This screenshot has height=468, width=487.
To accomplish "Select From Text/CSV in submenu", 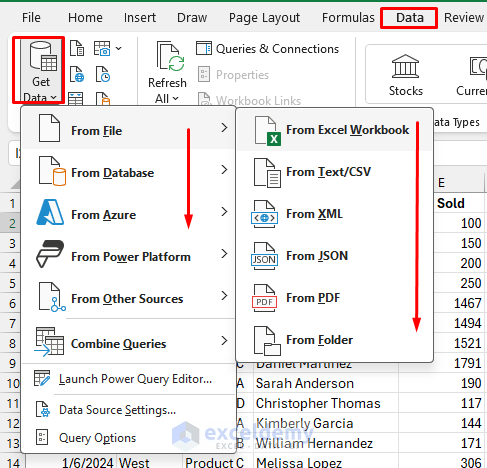I will pos(334,172).
